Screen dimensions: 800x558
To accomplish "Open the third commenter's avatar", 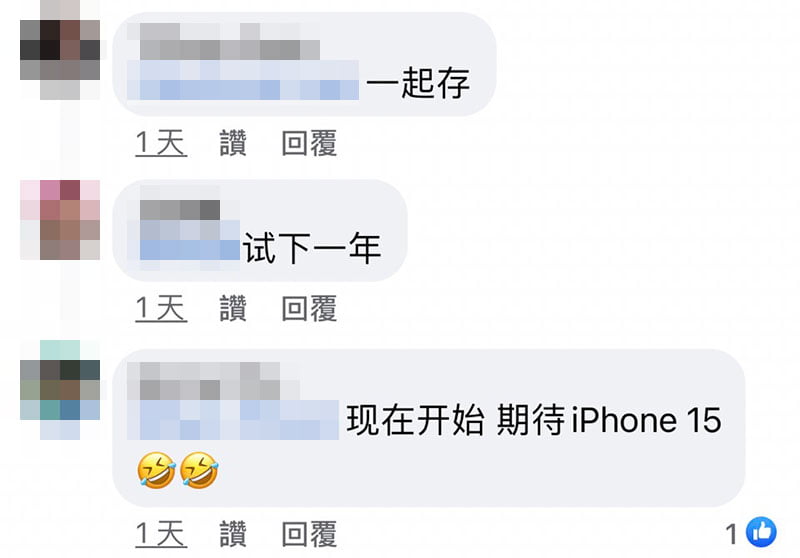I will coord(60,390).
